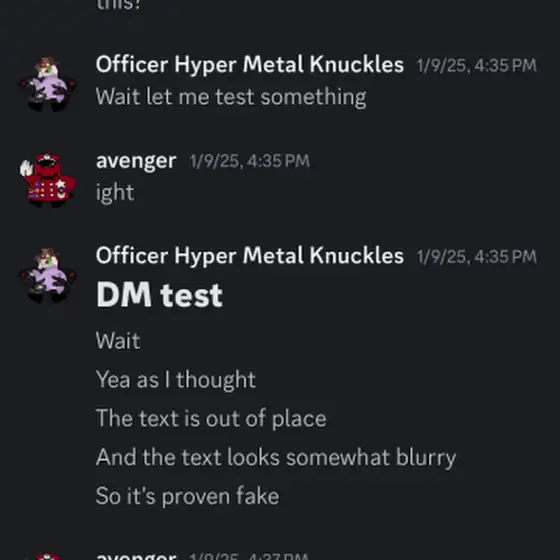The width and height of the screenshot is (560, 560).
Task: Select 'The text is out of place' message
Action: click(211, 418)
